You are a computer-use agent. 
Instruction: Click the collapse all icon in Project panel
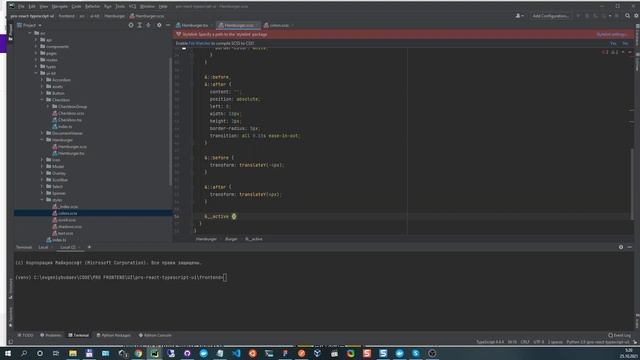[149, 25]
